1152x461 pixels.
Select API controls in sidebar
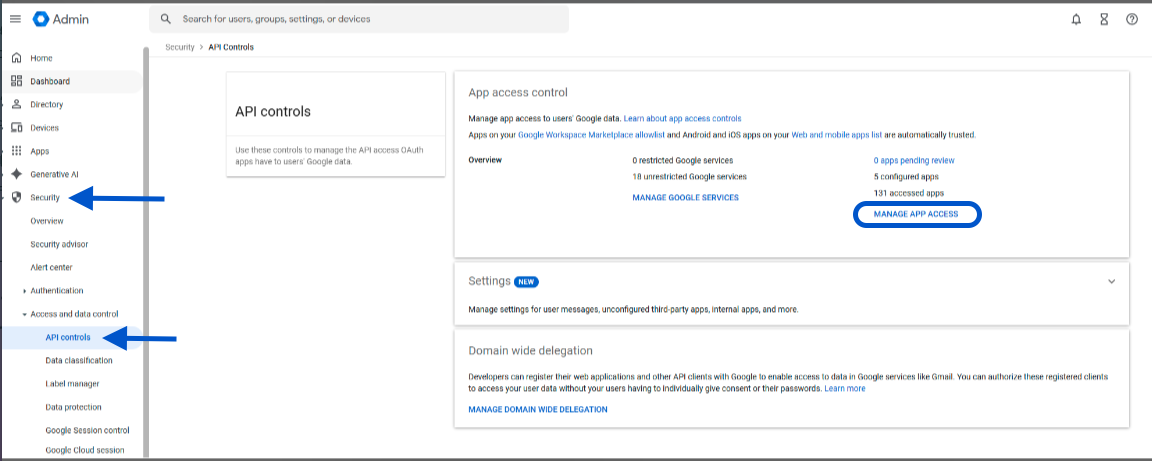(68, 337)
